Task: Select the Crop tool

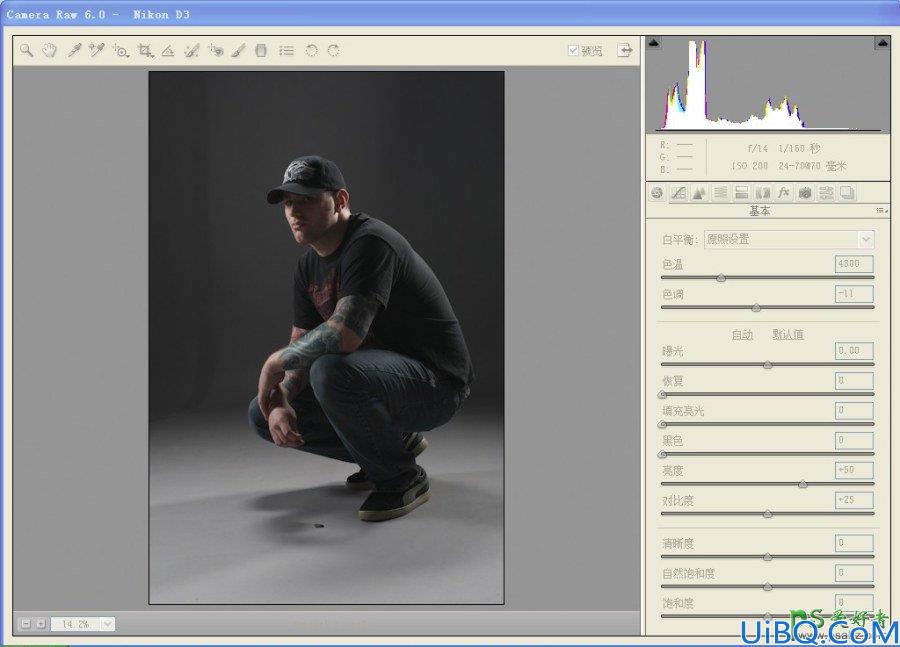Action: click(145, 51)
